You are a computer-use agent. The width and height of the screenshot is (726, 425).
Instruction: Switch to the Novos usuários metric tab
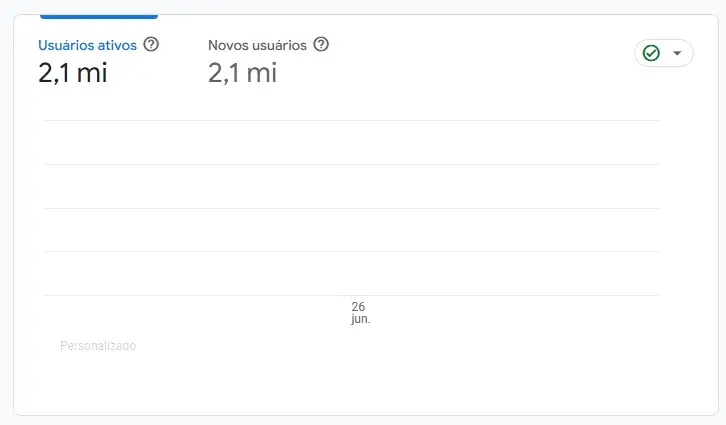(x=258, y=45)
